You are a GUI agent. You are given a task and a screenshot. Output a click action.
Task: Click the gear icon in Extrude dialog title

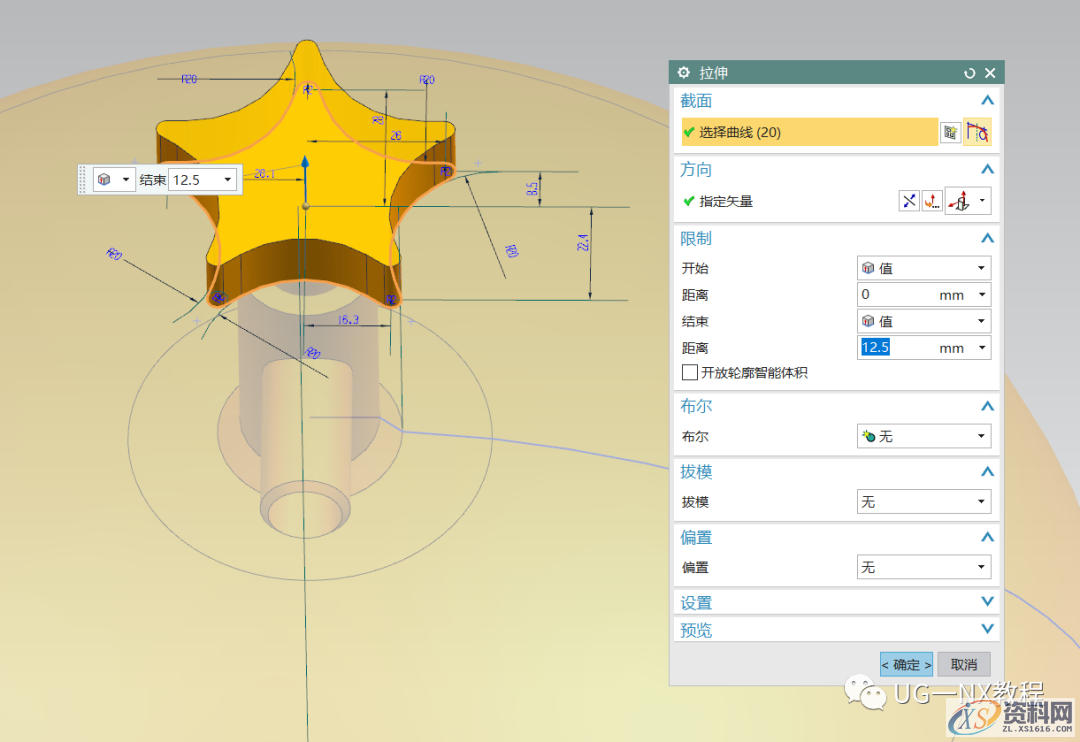pos(684,73)
